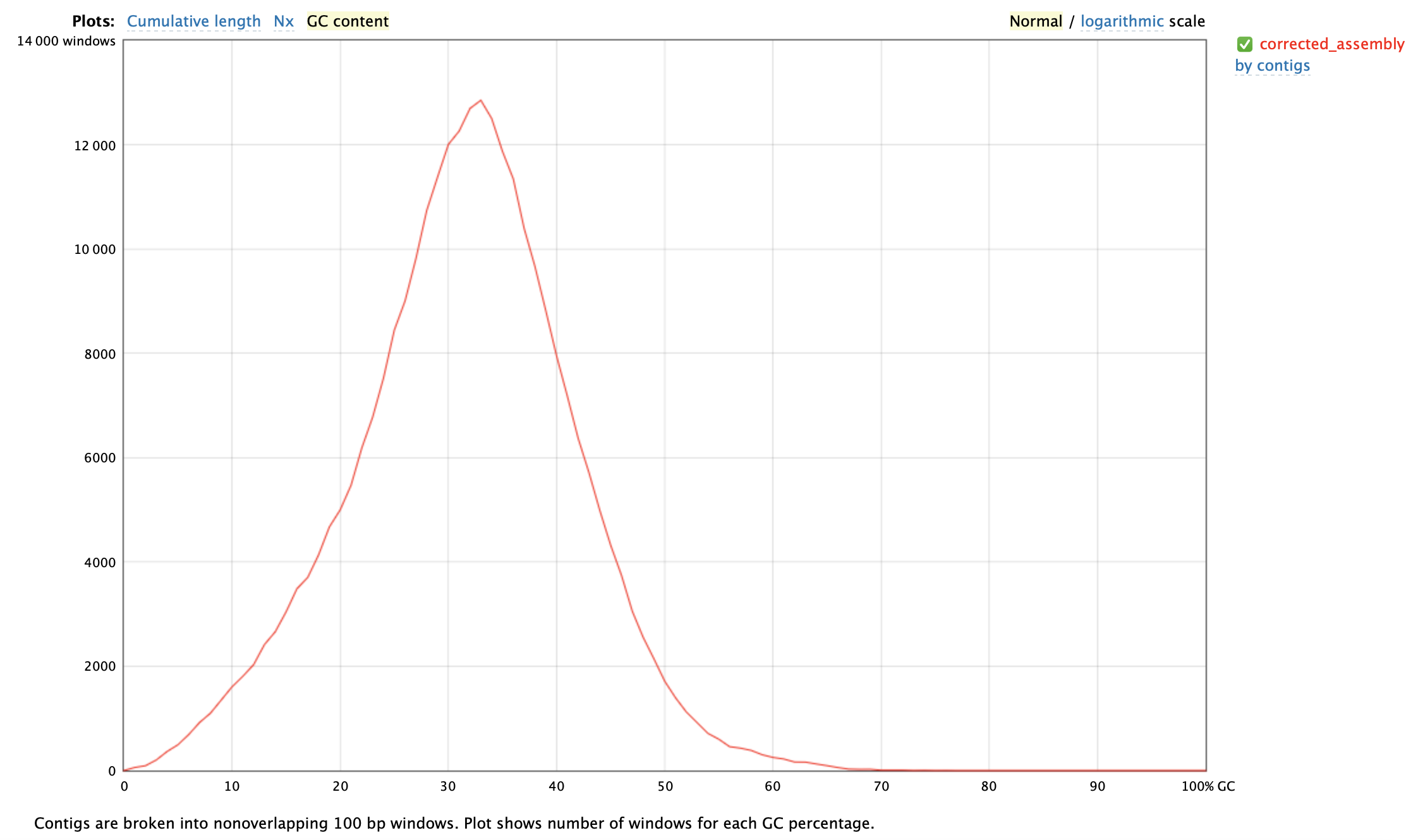Select the GC content plot tab

(x=348, y=21)
